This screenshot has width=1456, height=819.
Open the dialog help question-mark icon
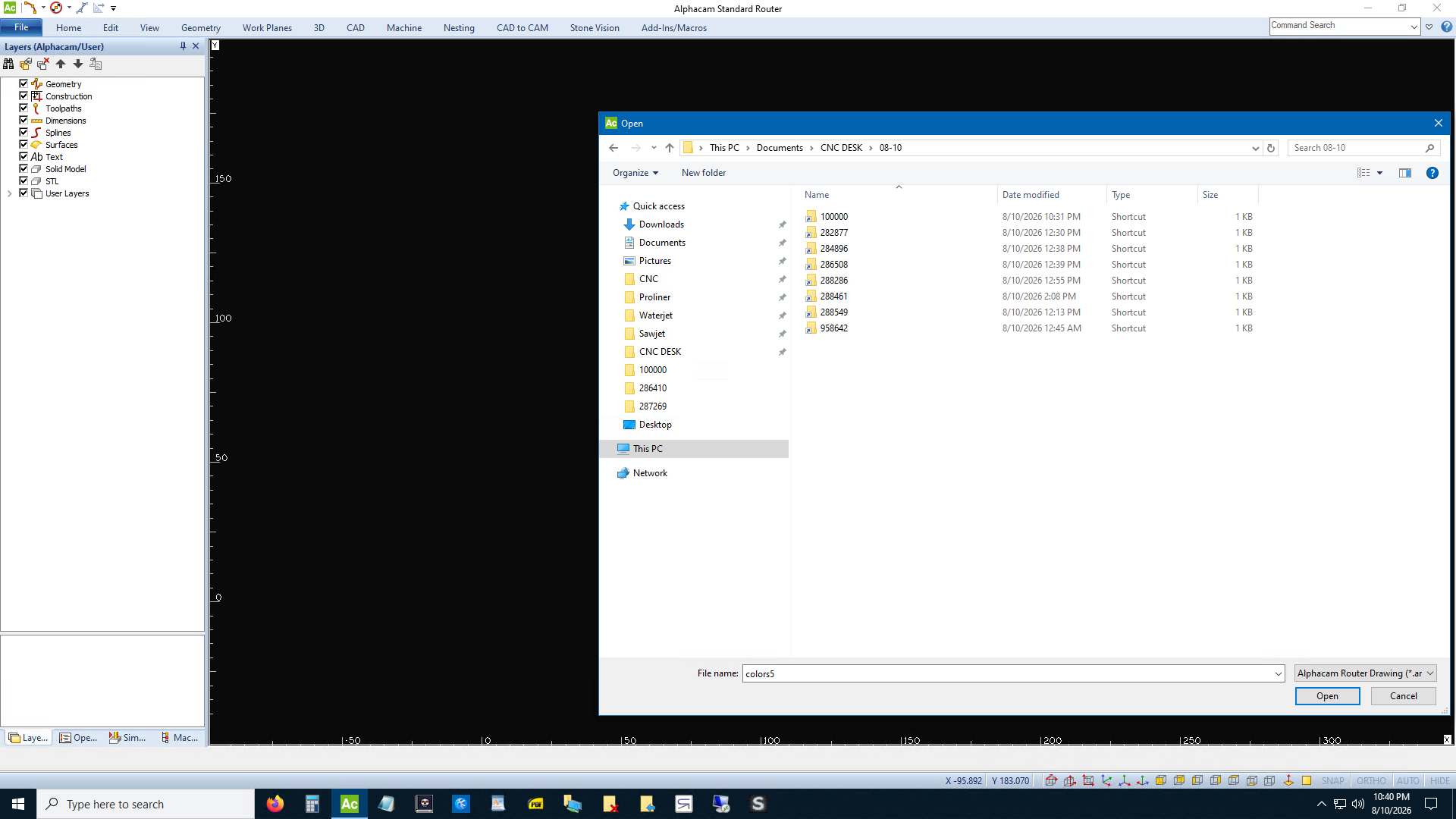[1432, 173]
